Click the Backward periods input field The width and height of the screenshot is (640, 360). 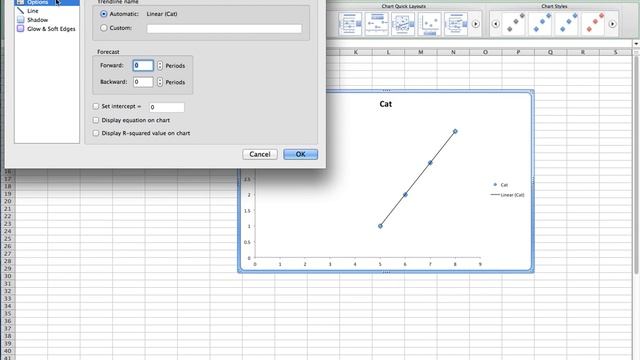143,82
